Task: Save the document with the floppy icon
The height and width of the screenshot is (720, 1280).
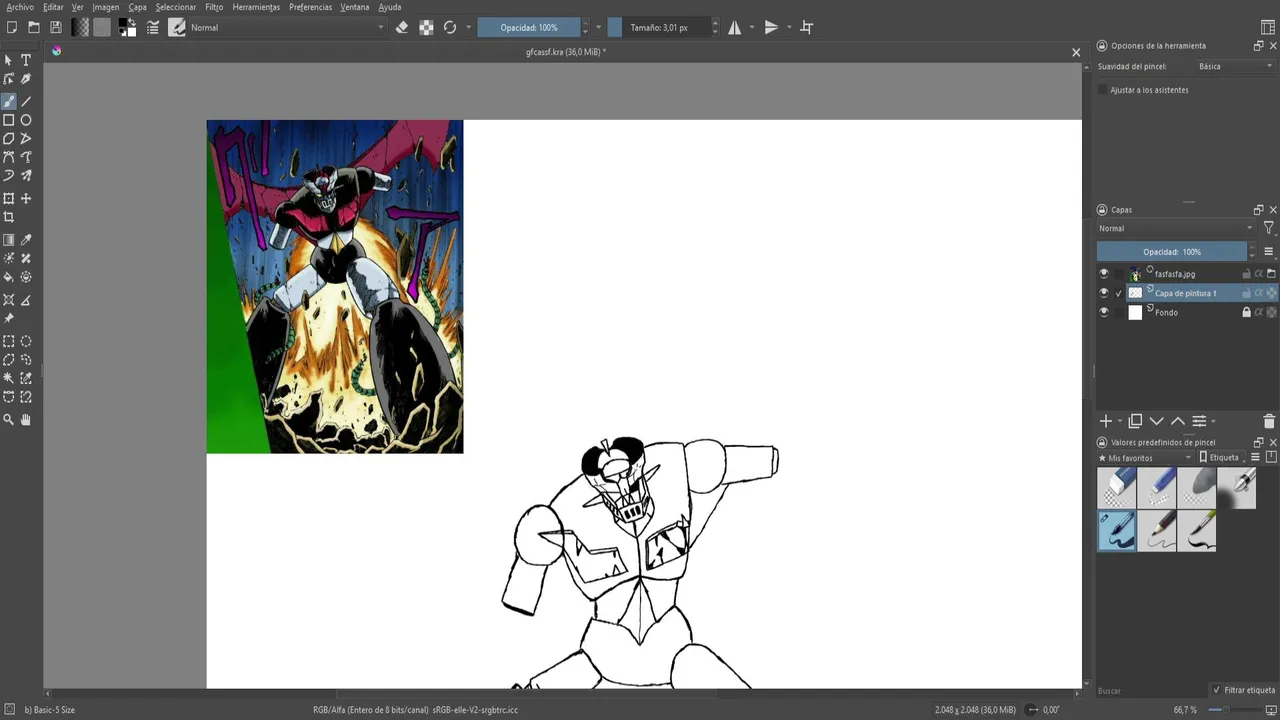Action: tap(56, 28)
